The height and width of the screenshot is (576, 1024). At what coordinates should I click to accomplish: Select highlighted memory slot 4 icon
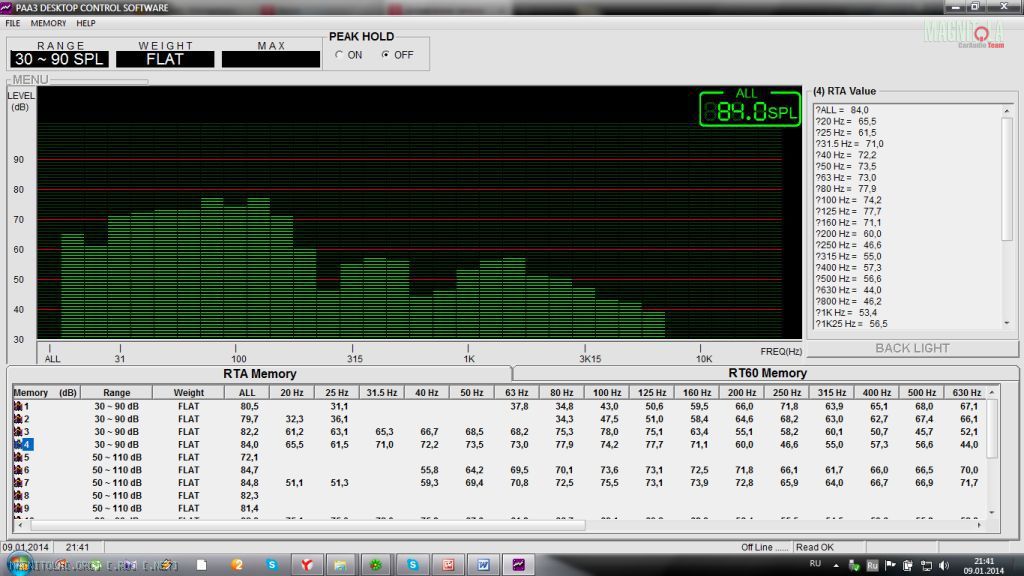(x=18, y=445)
